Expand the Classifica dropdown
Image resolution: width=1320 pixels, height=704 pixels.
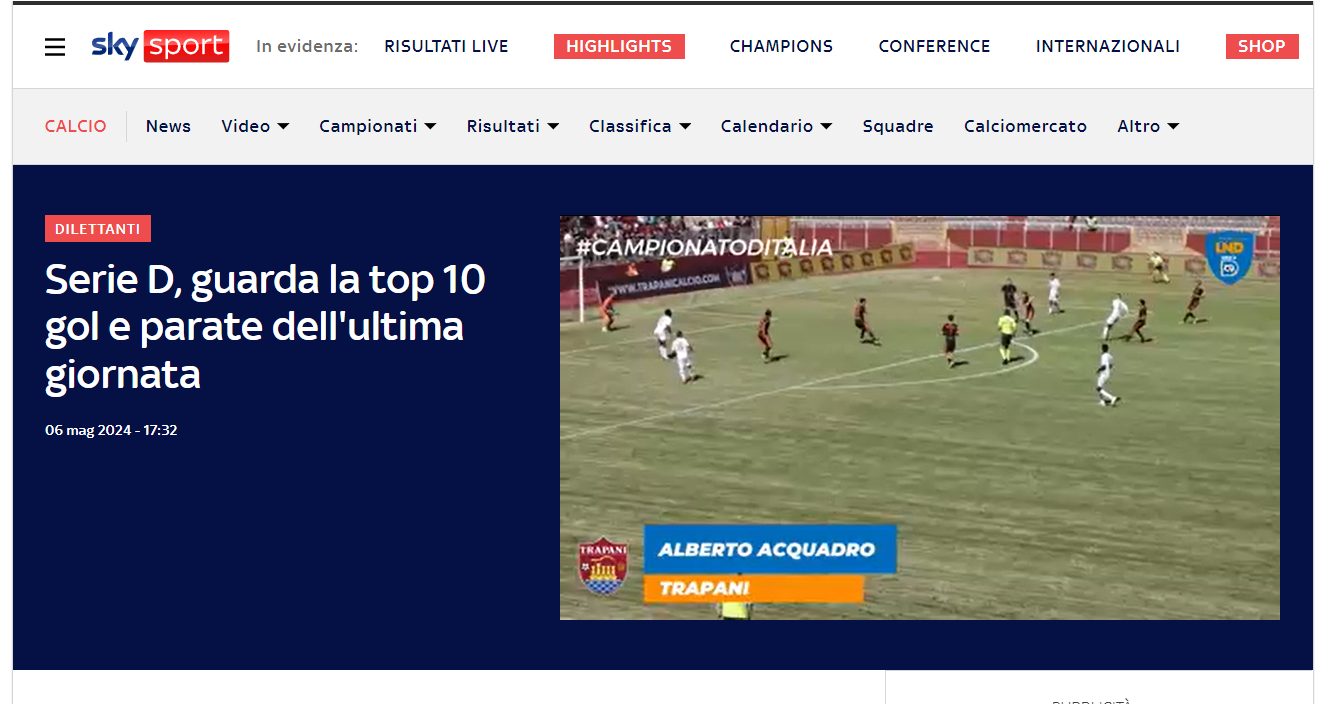[x=640, y=126]
